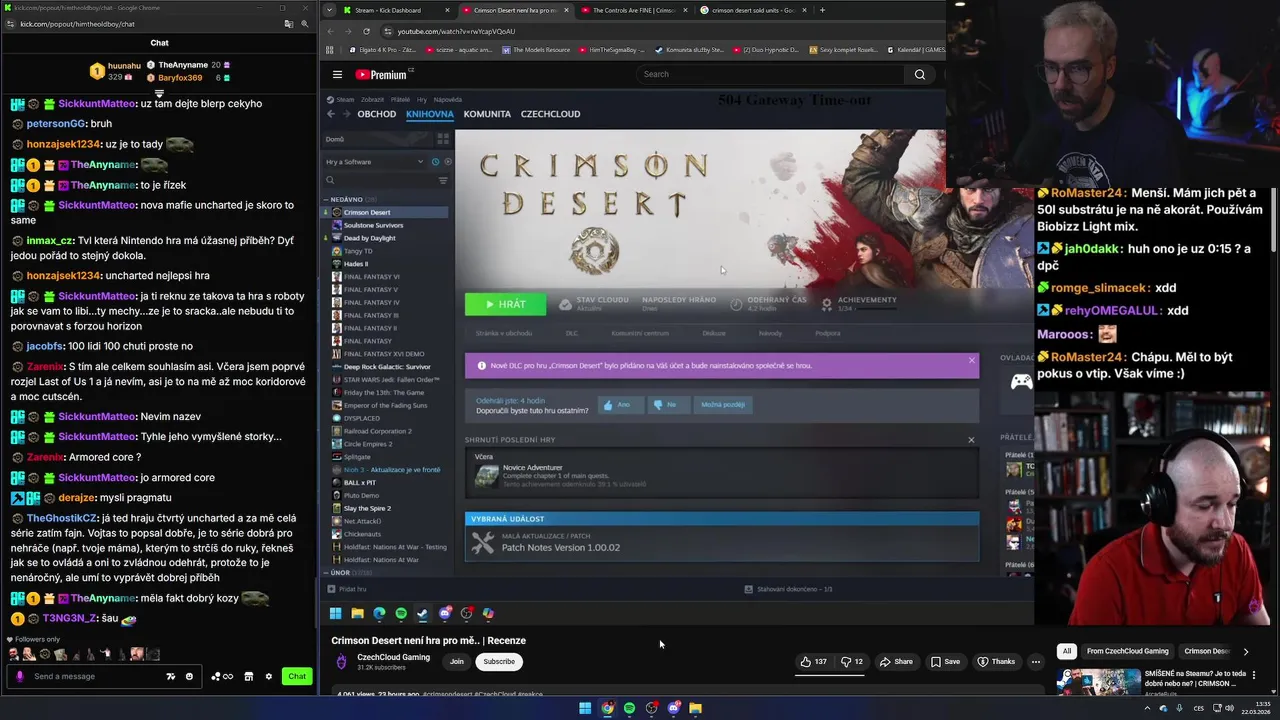Open more actions ellipsis under the video

point(1036,661)
